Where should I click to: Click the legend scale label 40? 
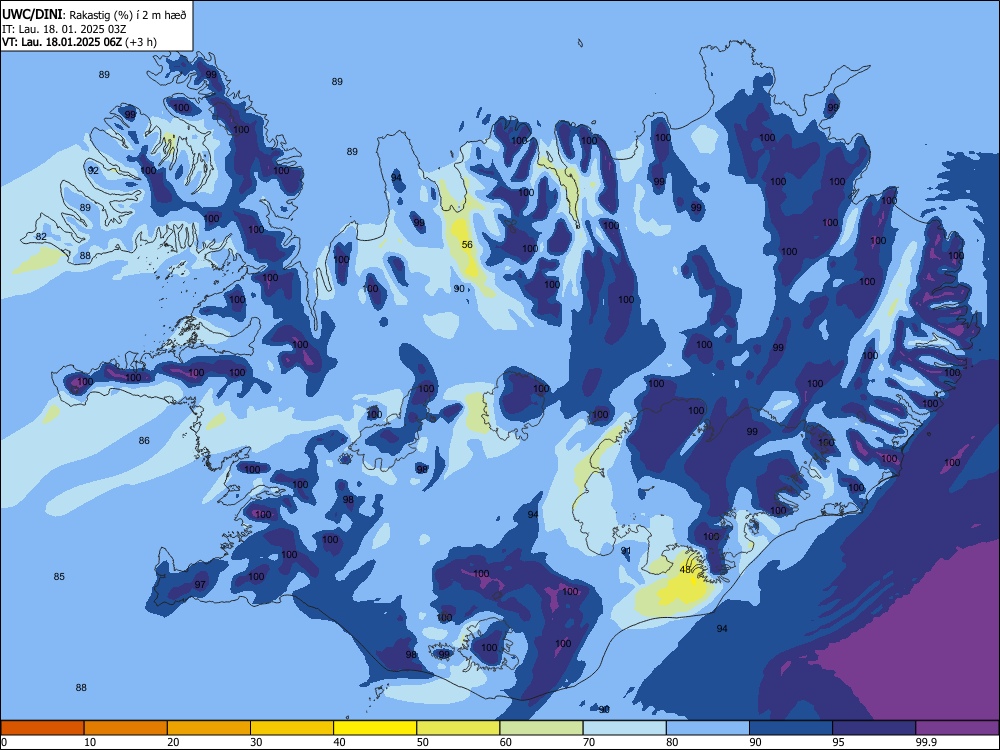pyautogui.click(x=339, y=742)
